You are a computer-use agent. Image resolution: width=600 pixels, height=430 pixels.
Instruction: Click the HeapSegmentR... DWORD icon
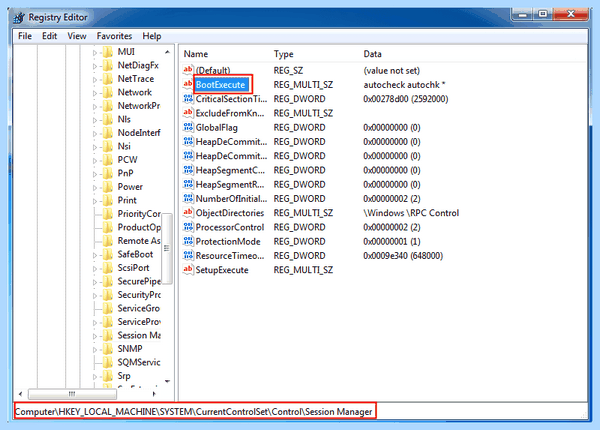[x=188, y=184]
